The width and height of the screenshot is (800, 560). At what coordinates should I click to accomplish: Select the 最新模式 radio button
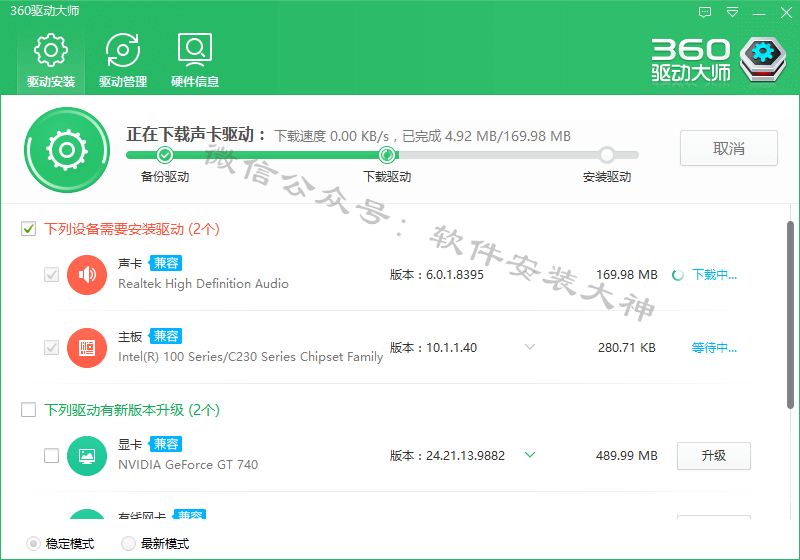[x=128, y=544]
